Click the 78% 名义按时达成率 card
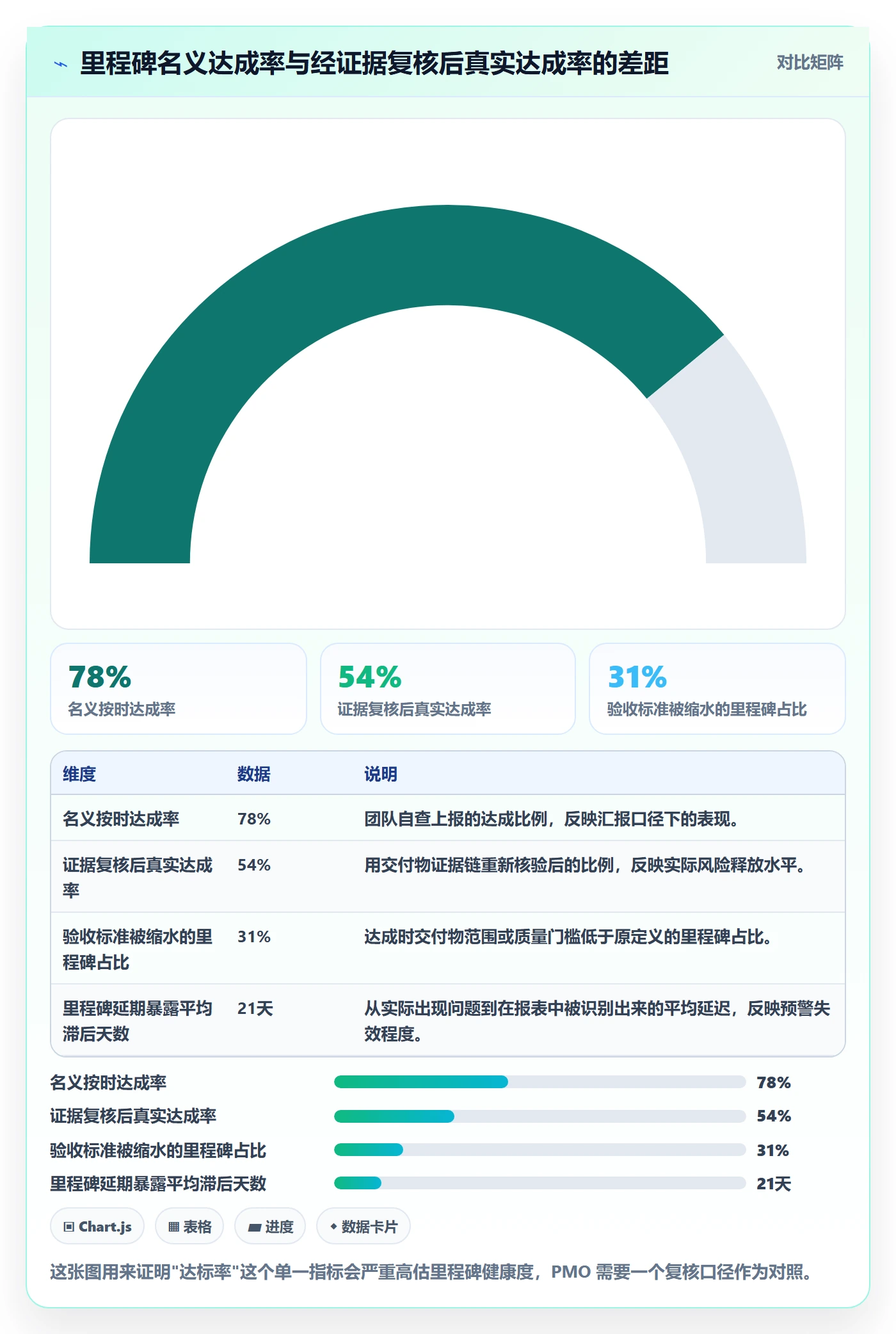 tap(179, 689)
